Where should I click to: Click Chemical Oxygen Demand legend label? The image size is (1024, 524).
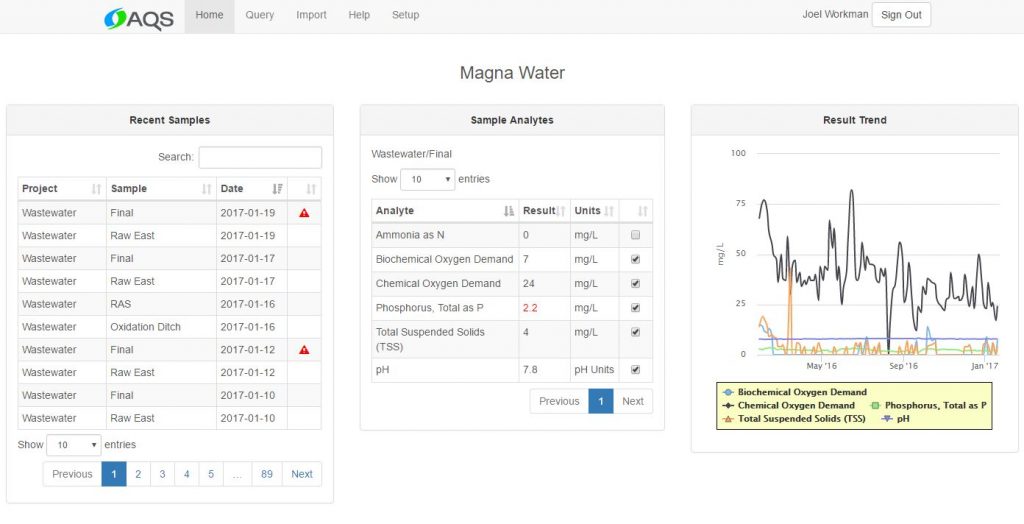pyautogui.click(x=796, y=406)
